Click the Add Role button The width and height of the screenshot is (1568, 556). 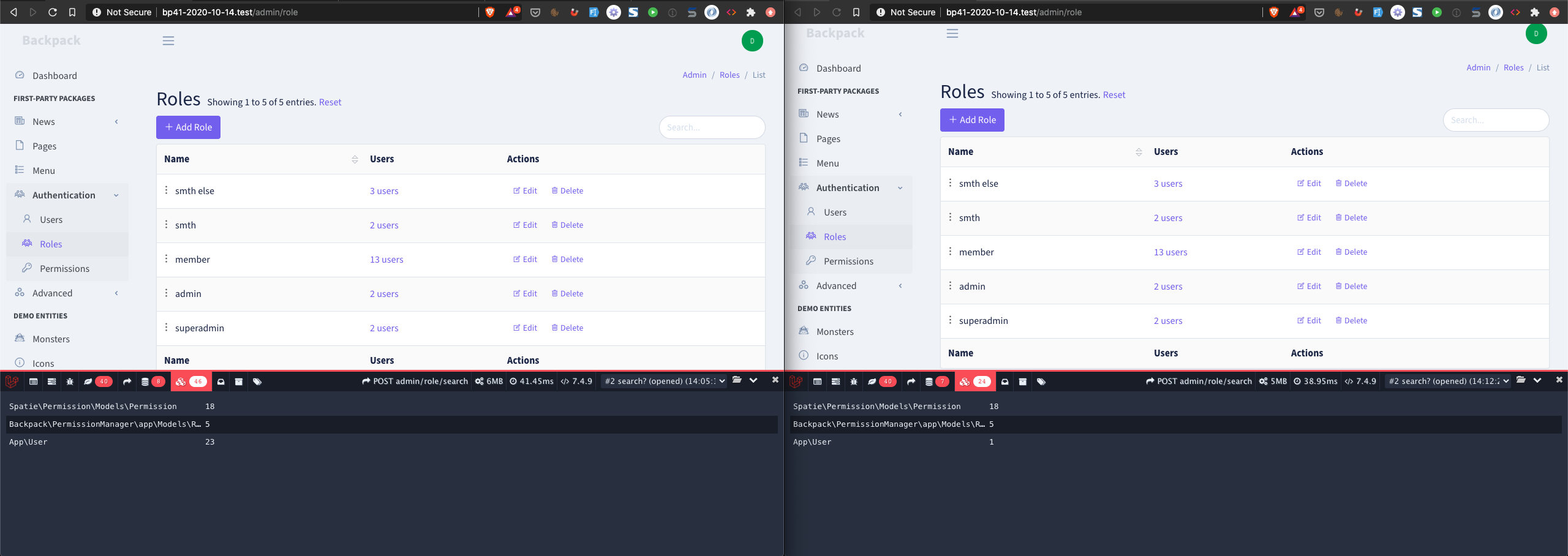coord(188,127)
